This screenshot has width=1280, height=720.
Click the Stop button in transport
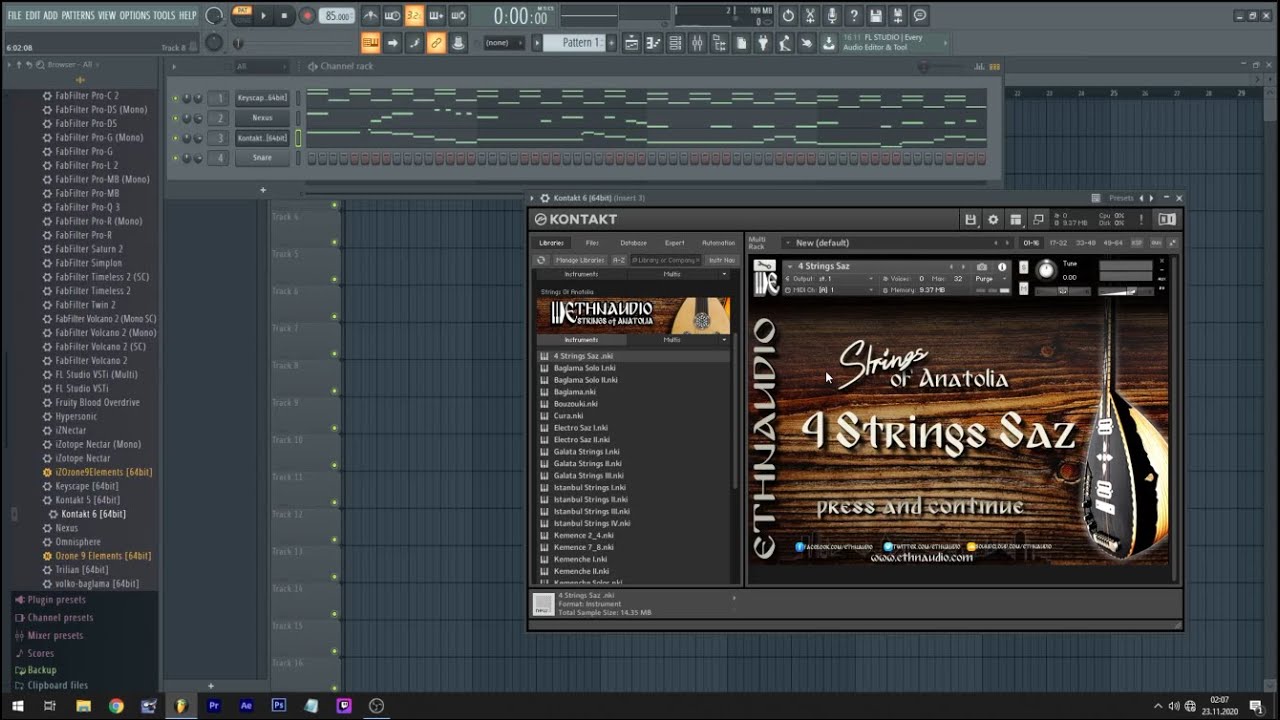click(x=284, y=16)
